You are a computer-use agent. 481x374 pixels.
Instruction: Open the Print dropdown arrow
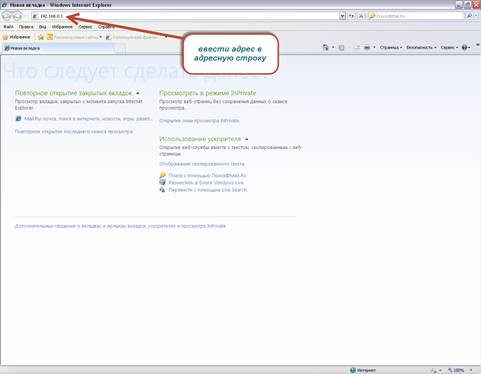374,48
